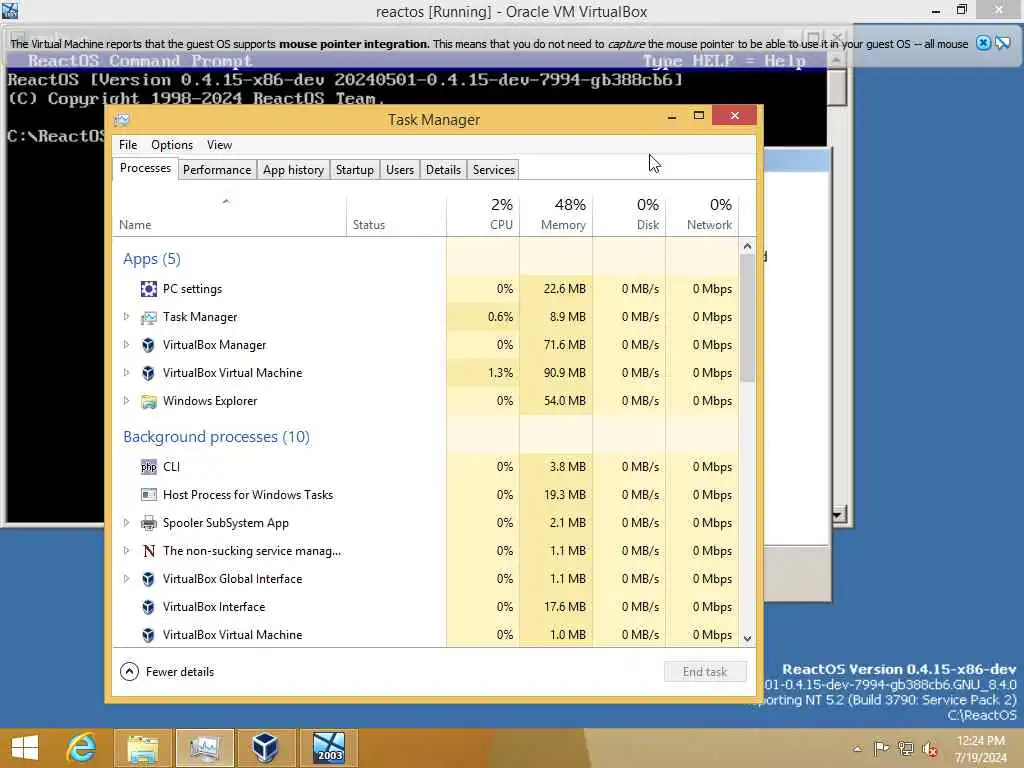Sort by the Name column header
This screenshot has width=1024, height=768.
[x=229, y=215]
